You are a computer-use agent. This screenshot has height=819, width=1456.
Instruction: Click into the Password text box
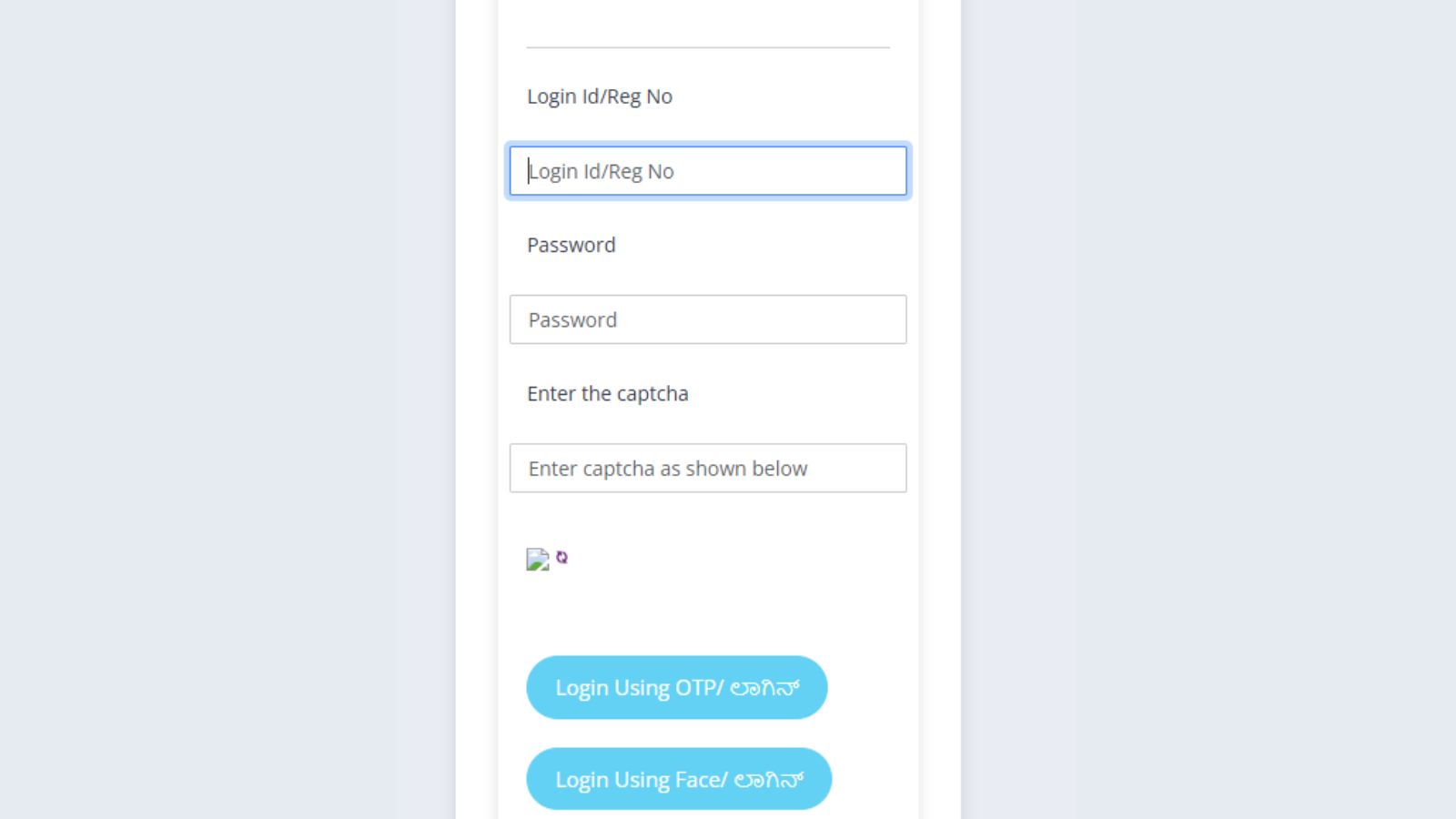[x=708, y=319]
